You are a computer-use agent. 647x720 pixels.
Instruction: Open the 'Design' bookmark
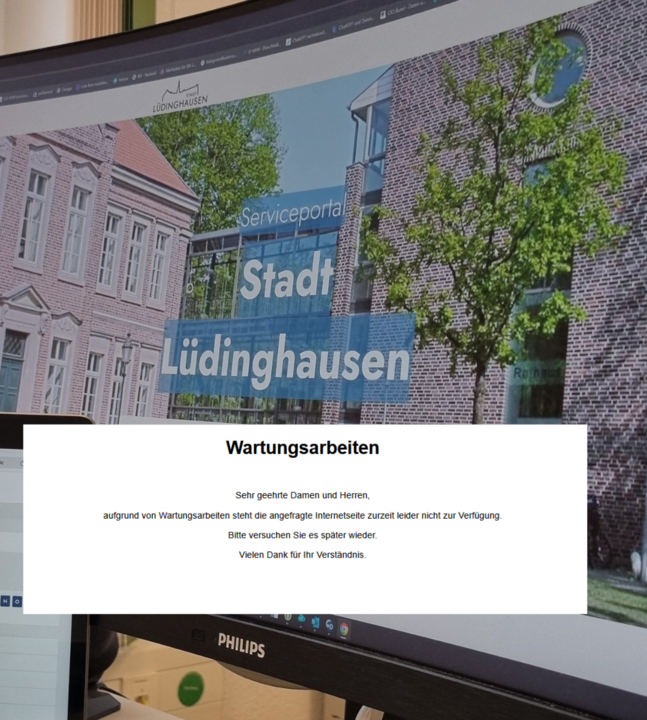tap(65, 90)
